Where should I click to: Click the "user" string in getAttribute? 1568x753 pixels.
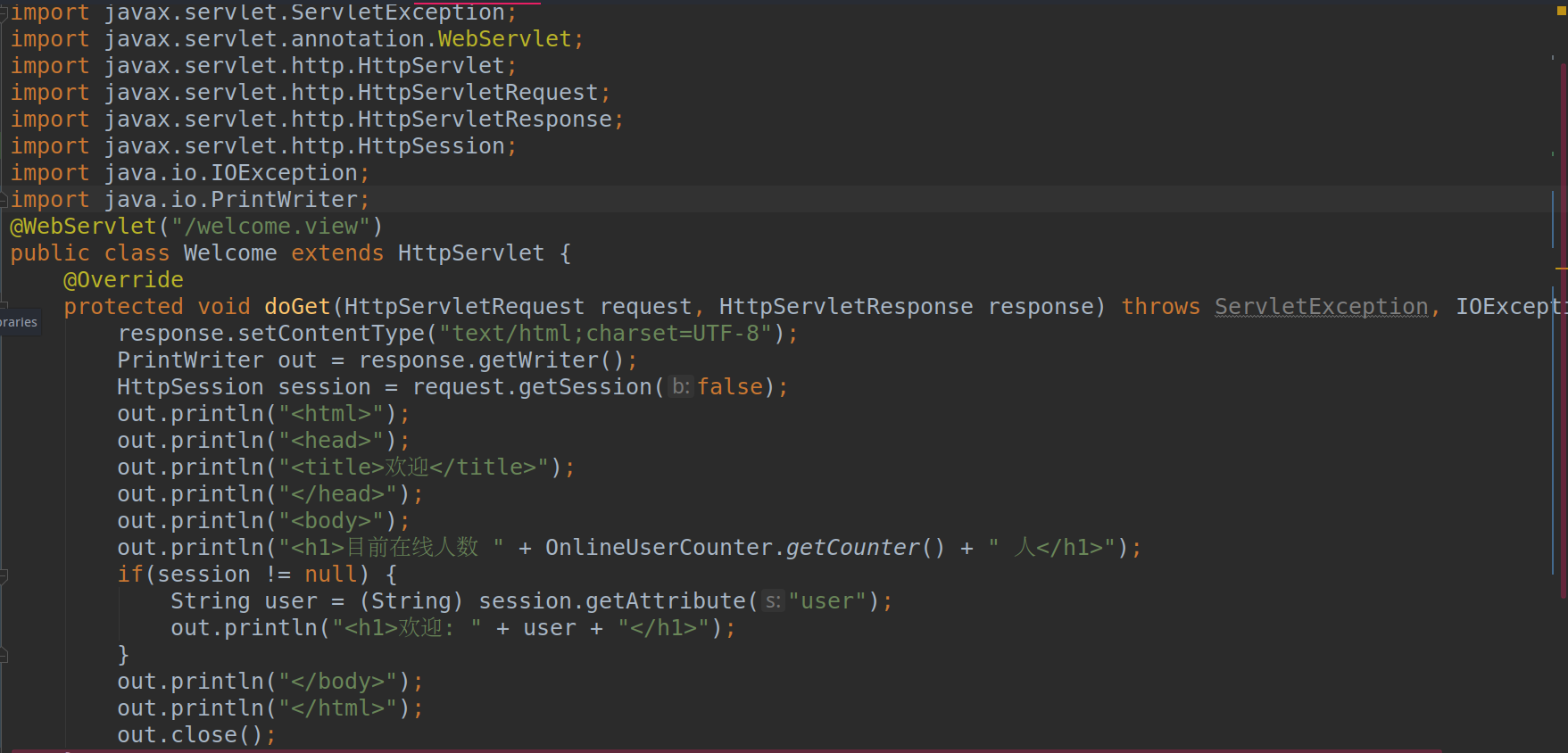coord(827,601)
